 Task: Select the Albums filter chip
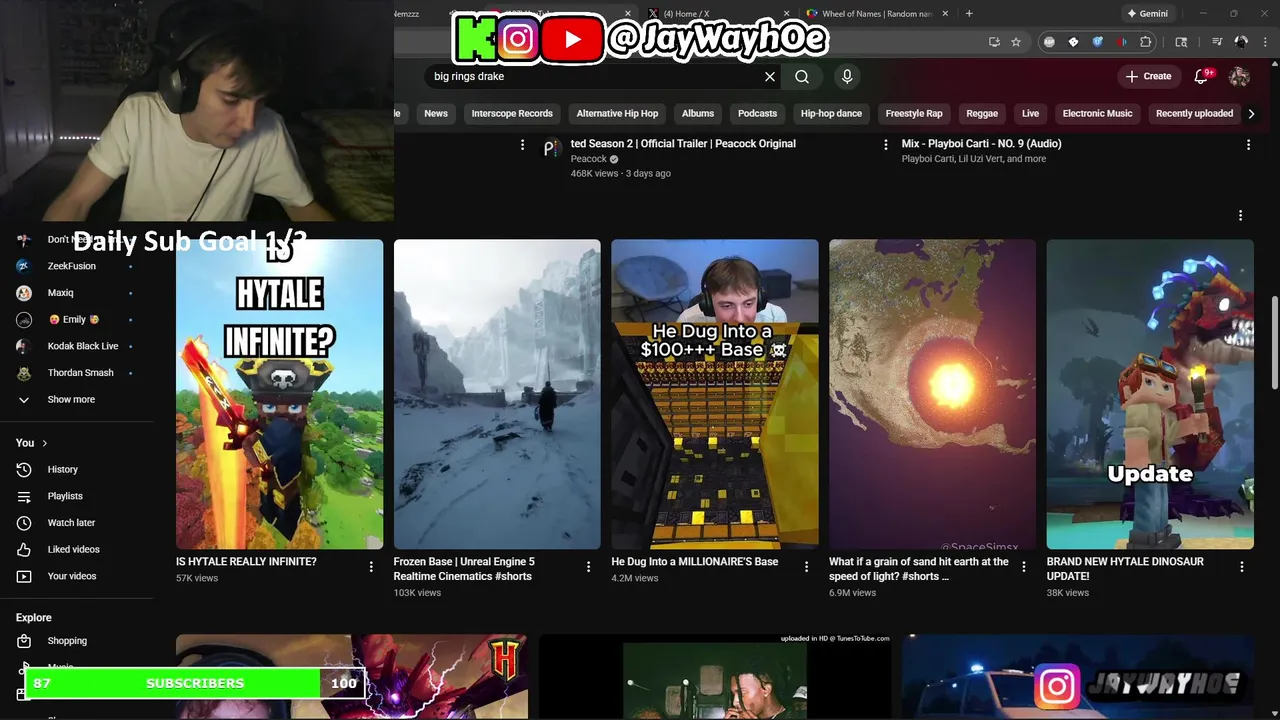698,114
